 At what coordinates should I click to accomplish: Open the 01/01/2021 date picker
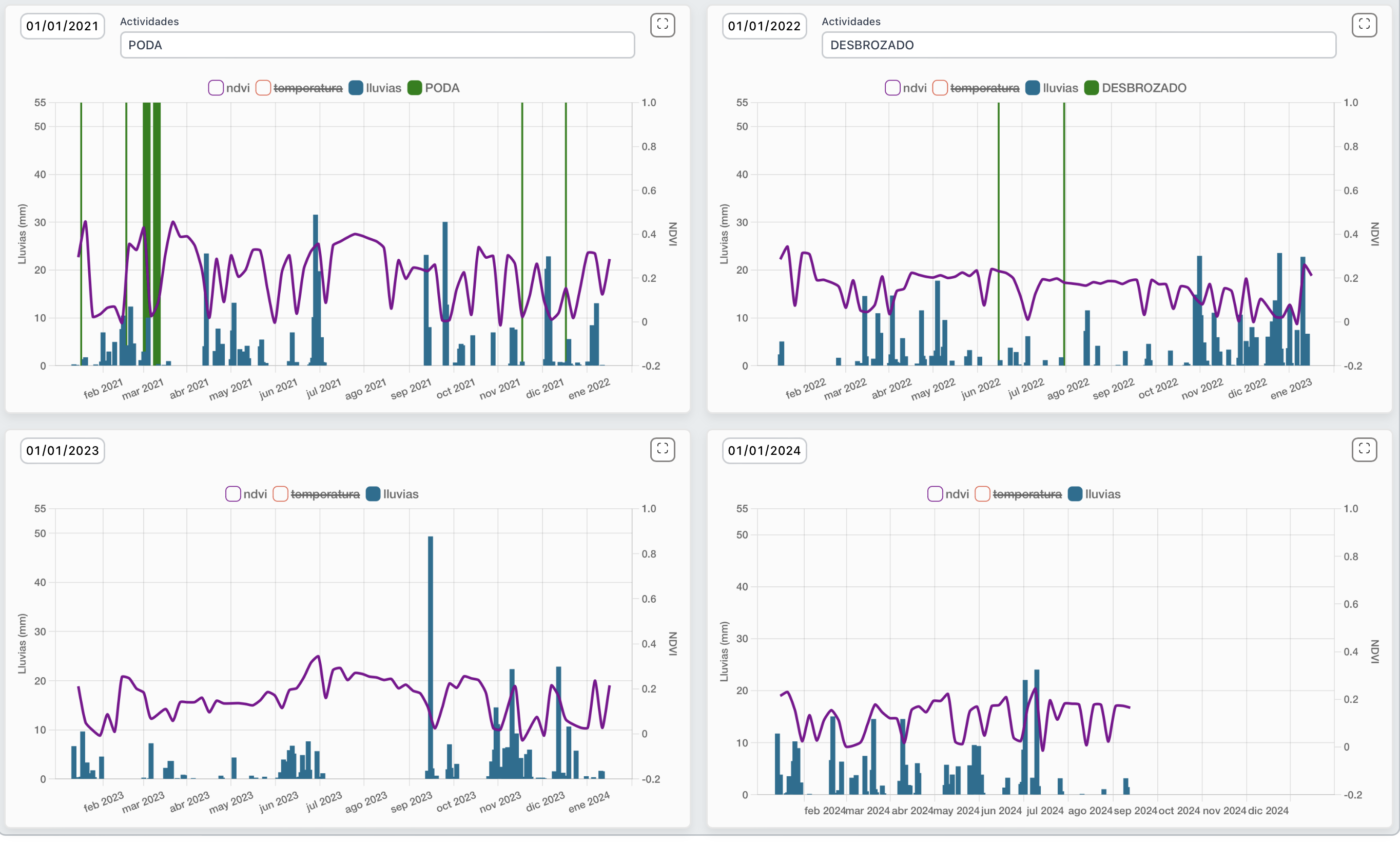(x=63, y=26)
